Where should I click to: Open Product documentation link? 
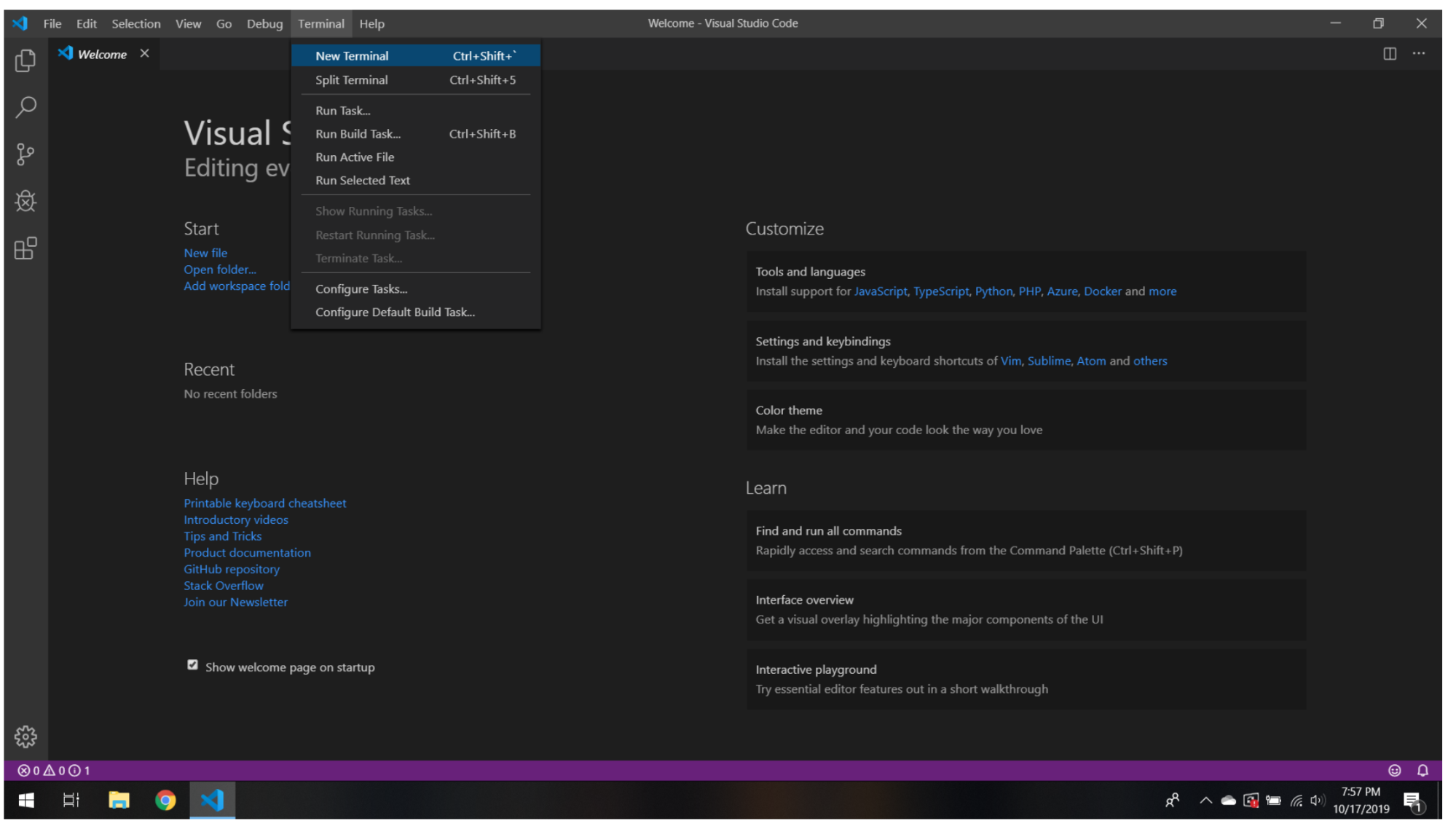tap(248, 553)
